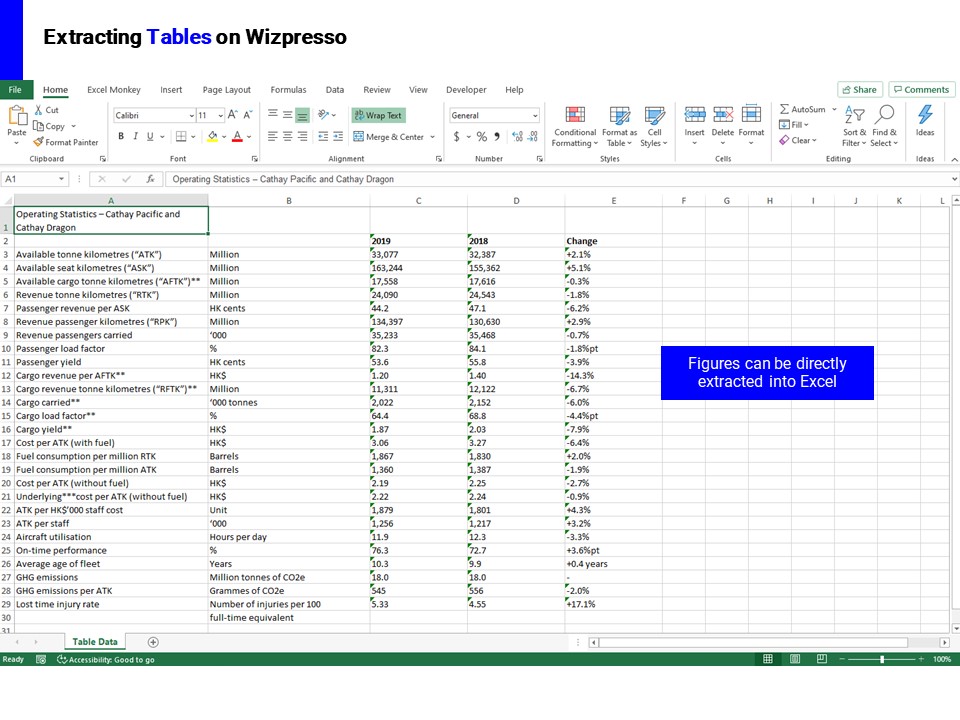
Task: Toggle Bottom Align vertical alignment
Action: pyautogui.click(x=302, y=115)
